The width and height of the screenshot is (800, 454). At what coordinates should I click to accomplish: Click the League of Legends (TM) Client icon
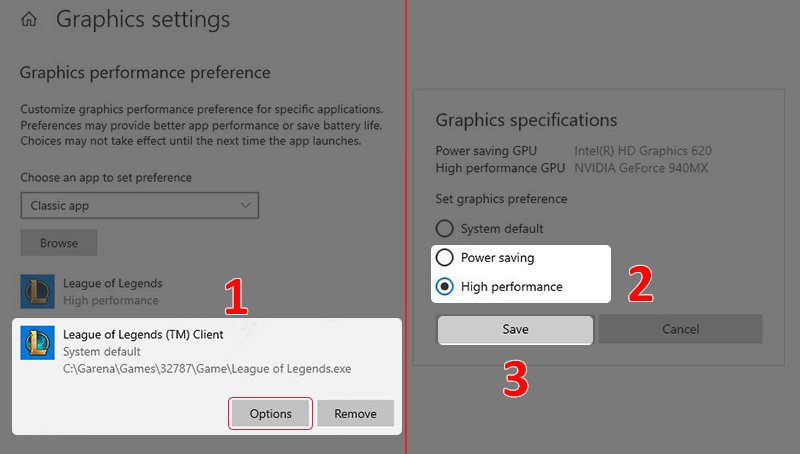39,342
